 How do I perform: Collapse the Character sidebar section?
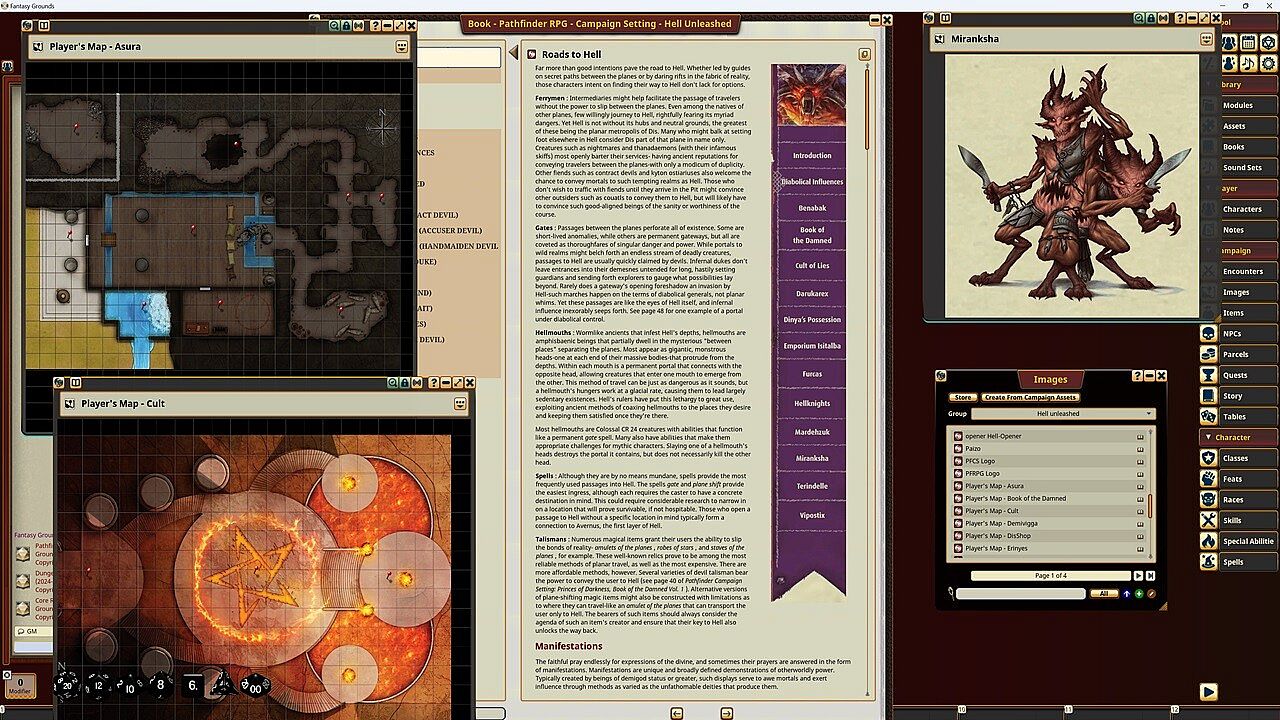click(1208, 437)
